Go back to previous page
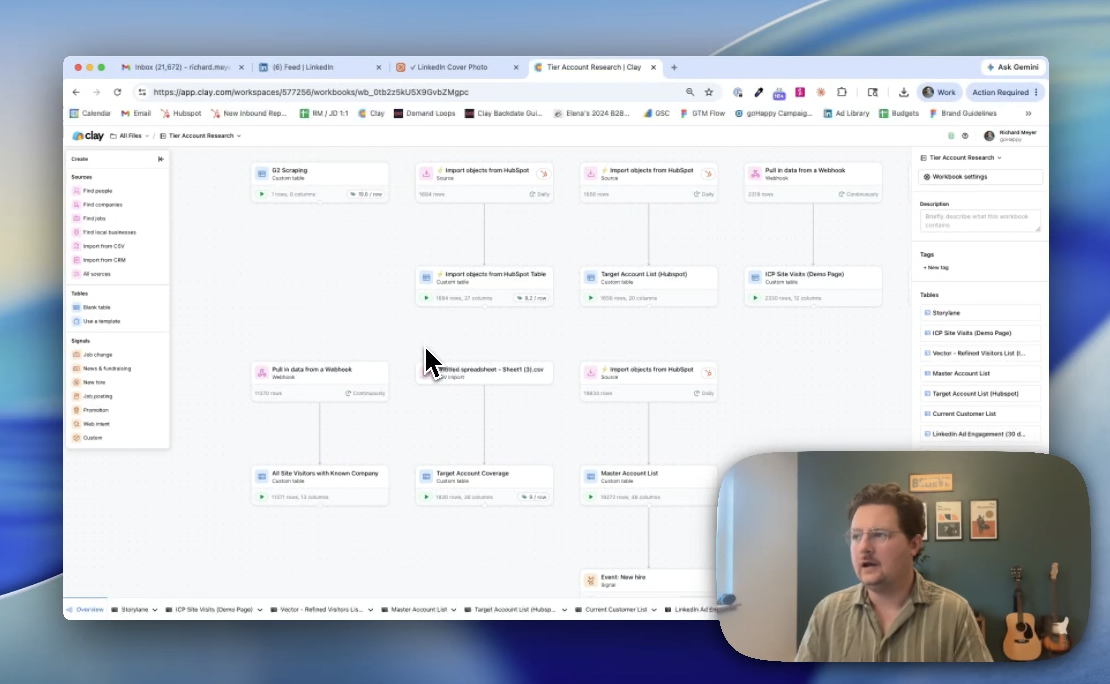This screenshot has height=684, width=1110. pyautogui.click(x=76, y=92)
